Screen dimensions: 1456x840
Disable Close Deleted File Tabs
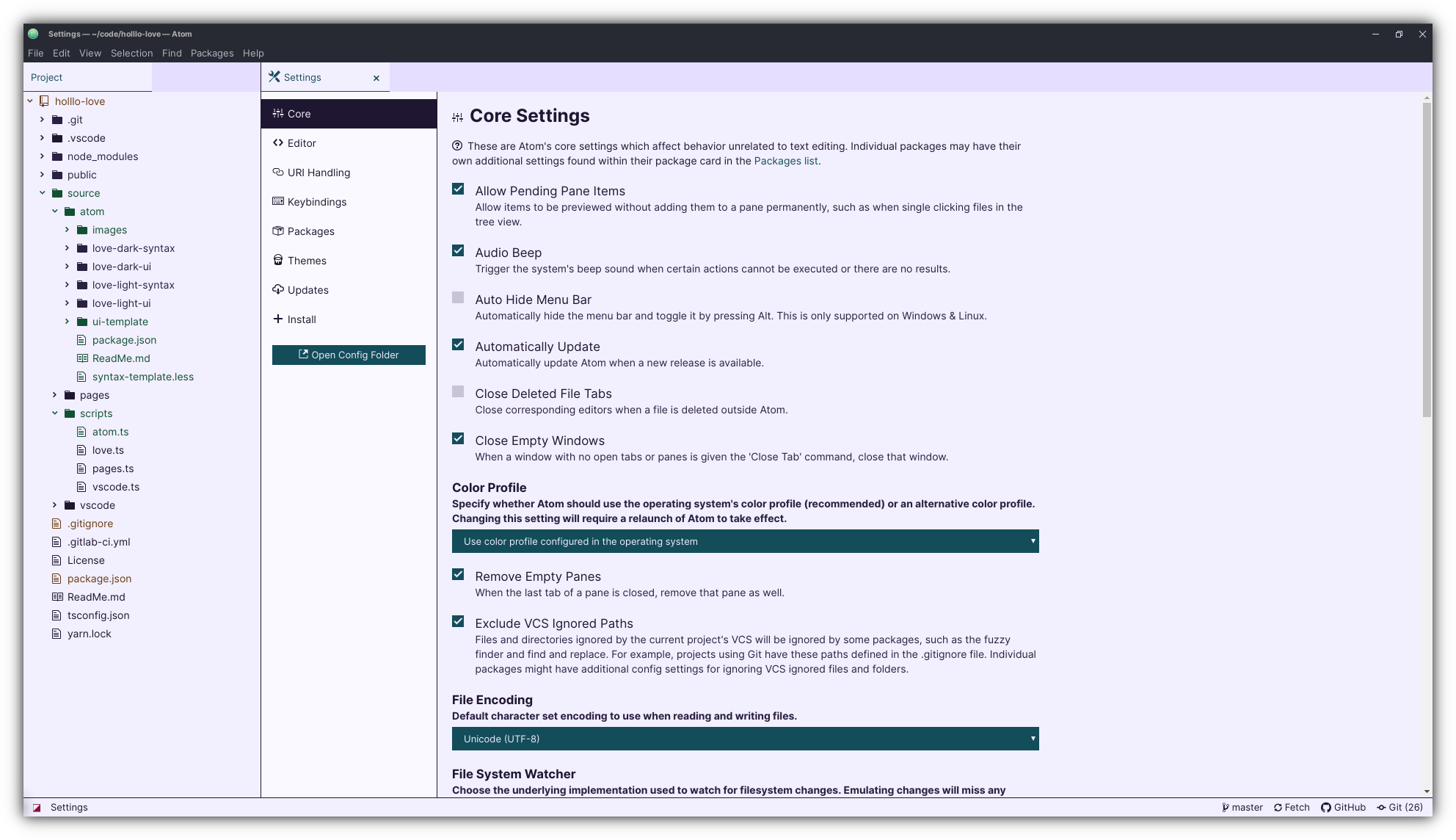pos(457,392)
